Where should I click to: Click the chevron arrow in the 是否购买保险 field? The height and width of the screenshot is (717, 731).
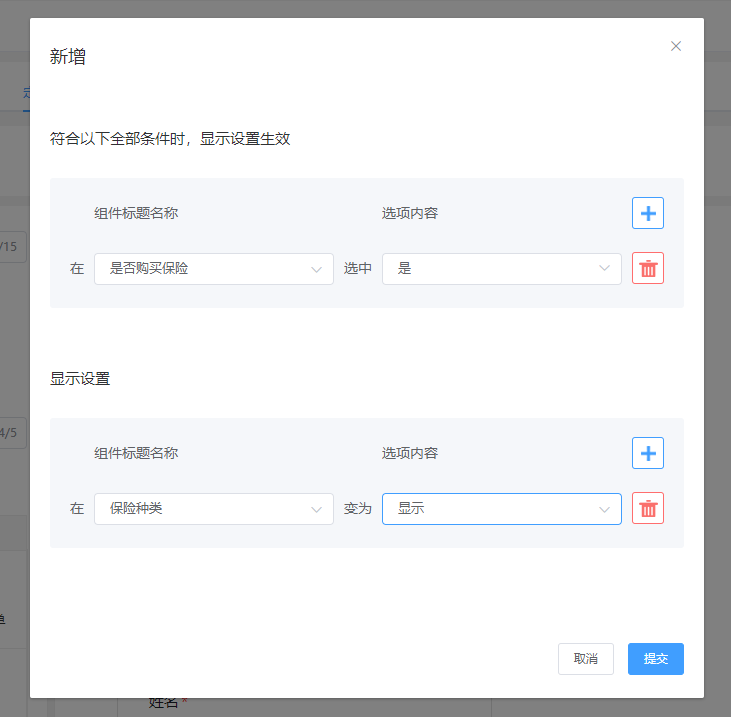pos(317,269)
